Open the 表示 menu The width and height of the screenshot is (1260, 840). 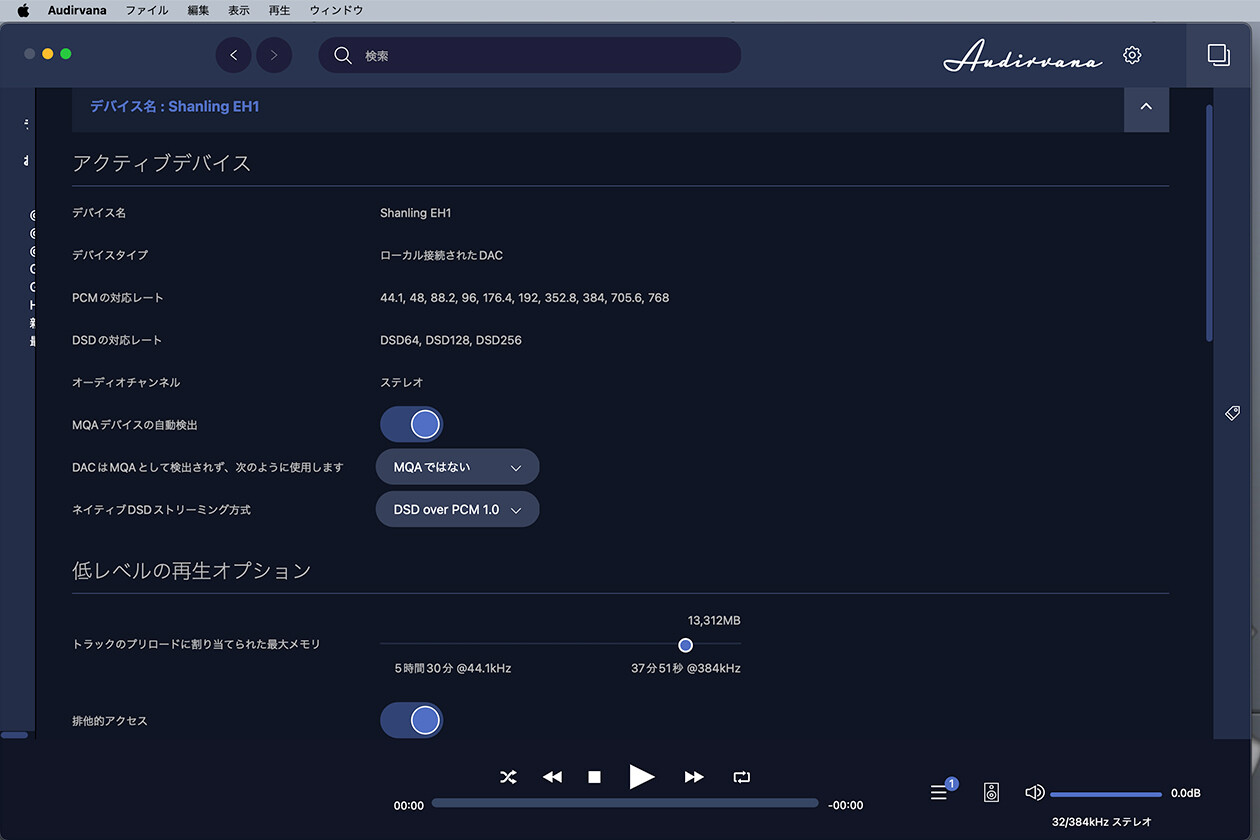tap(239, 10)
